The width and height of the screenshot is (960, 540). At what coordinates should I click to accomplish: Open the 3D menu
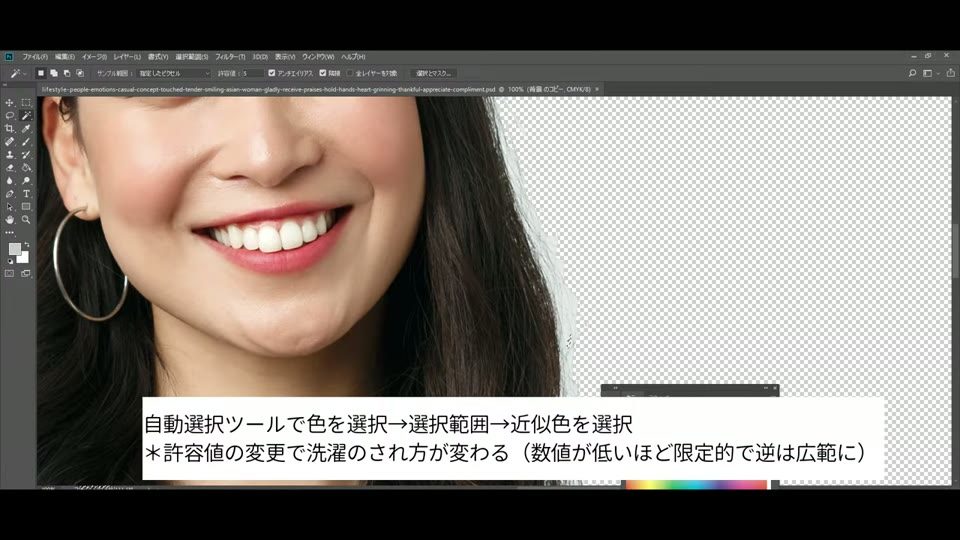point(260,56)
